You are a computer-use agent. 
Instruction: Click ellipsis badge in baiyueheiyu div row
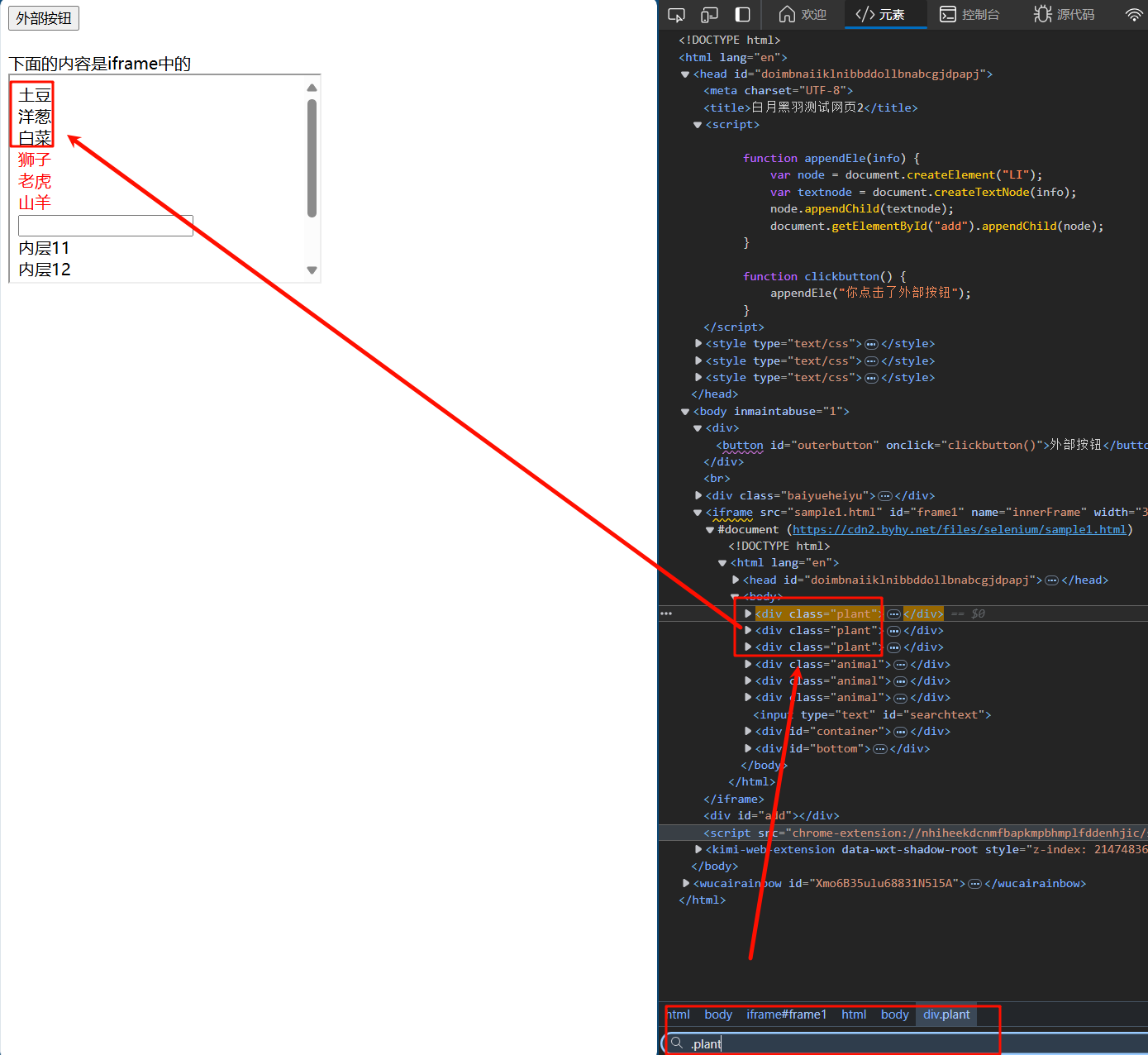[x=885, y=496]
